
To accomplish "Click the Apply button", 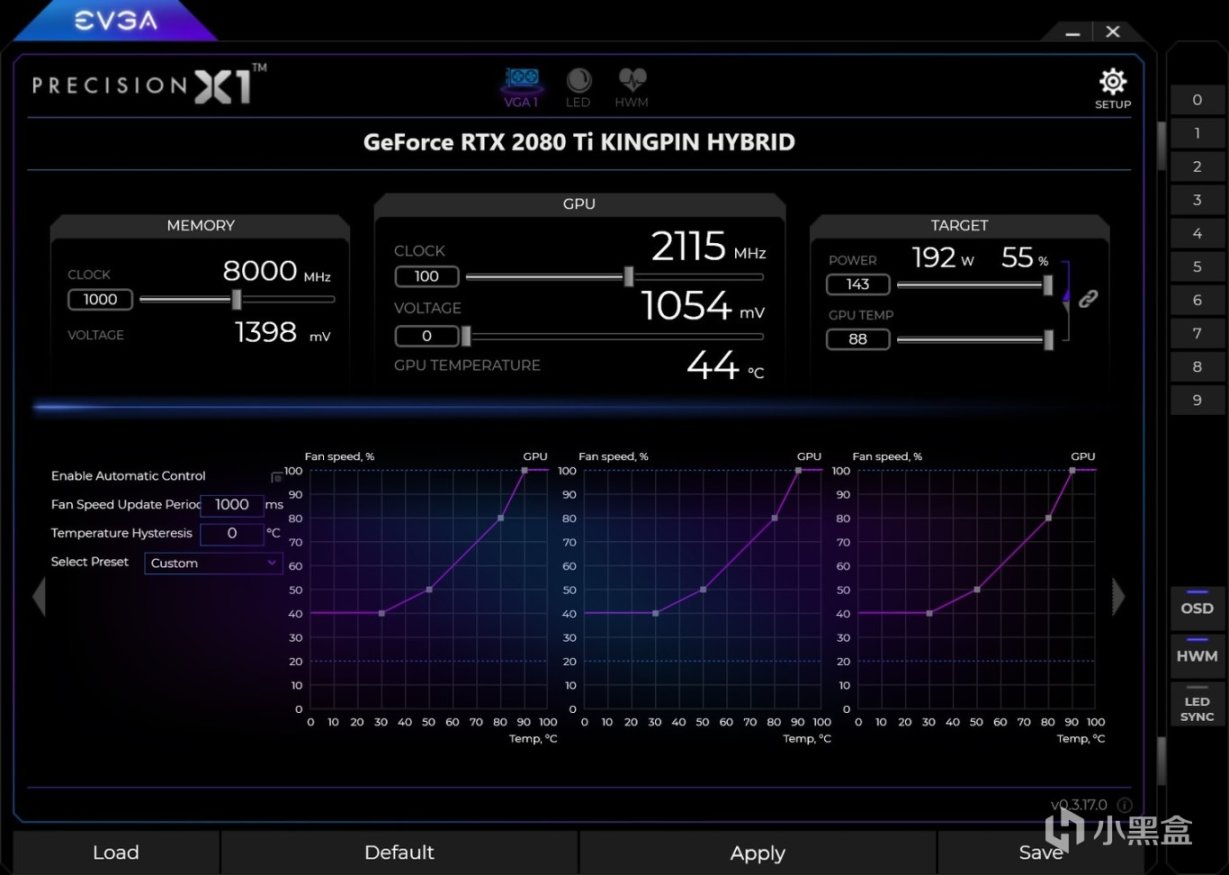I will tap(757, 852).
